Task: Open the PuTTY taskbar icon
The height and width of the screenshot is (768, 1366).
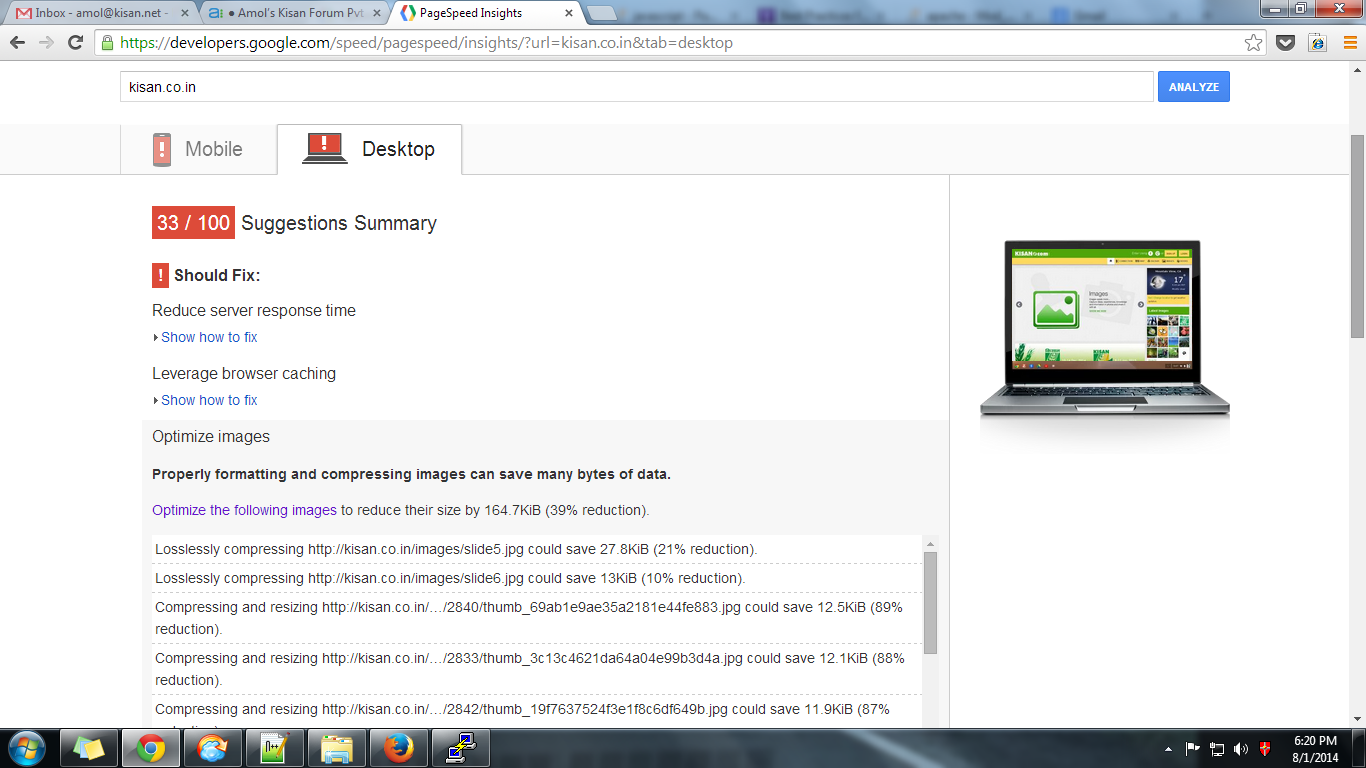Action: [x=460, y=748]
